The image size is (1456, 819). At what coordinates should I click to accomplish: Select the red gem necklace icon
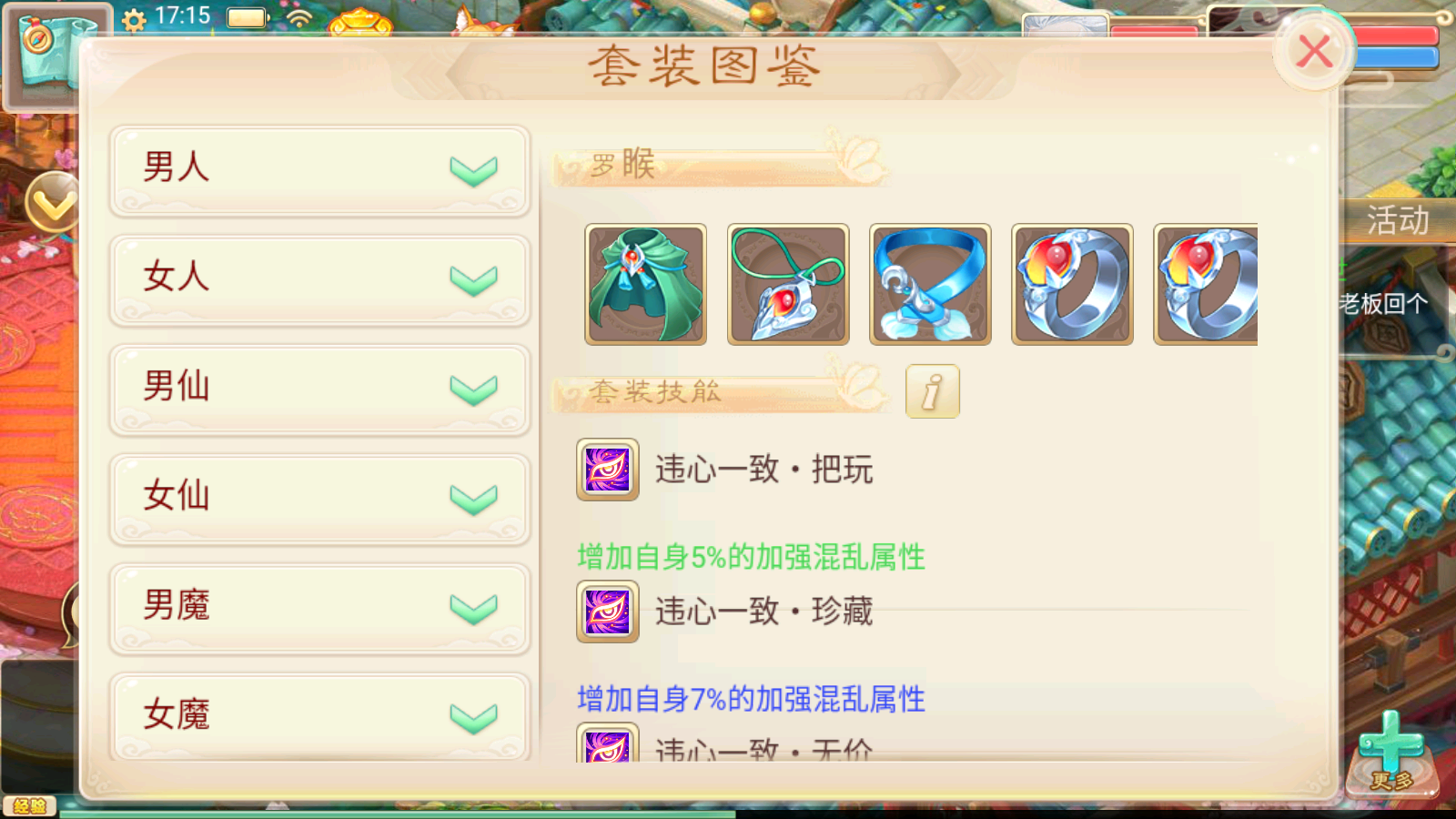click(x=788, y=284)
